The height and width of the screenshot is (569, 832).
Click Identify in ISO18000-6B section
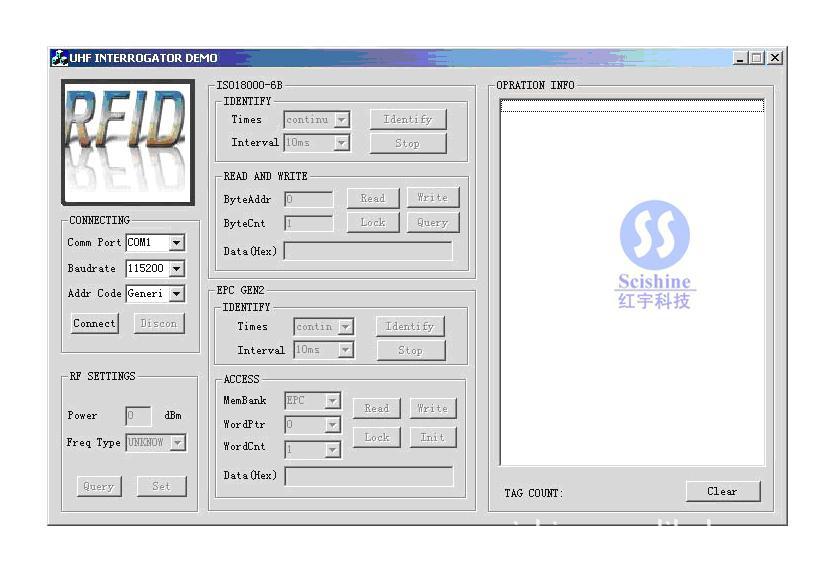click(x=407, y=119)
